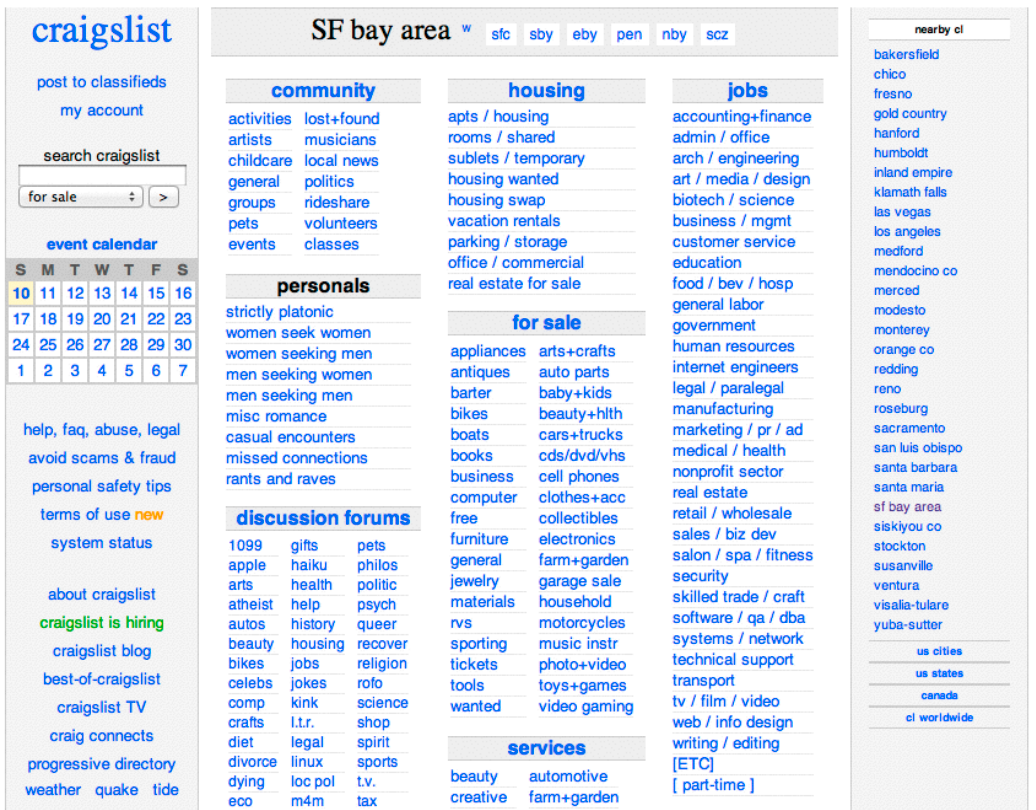Open the event calendar heading link

coord(102,244)
